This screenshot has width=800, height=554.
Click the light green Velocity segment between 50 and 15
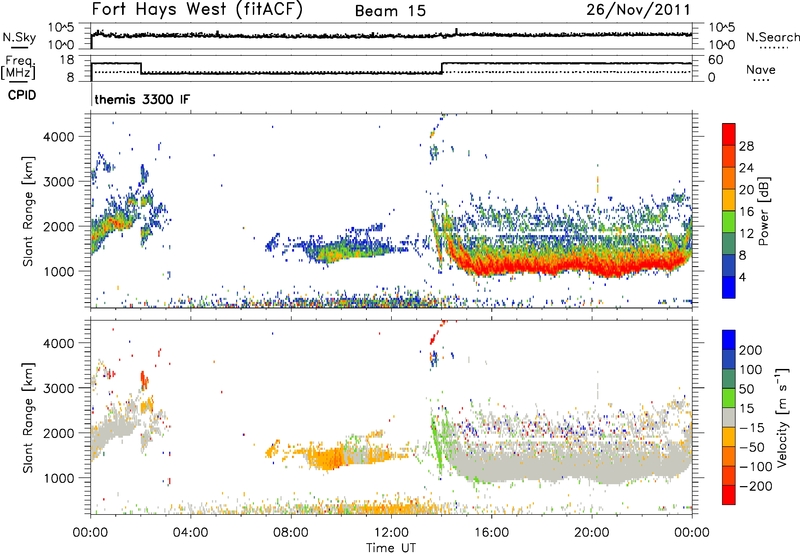[x=729, y=398]
